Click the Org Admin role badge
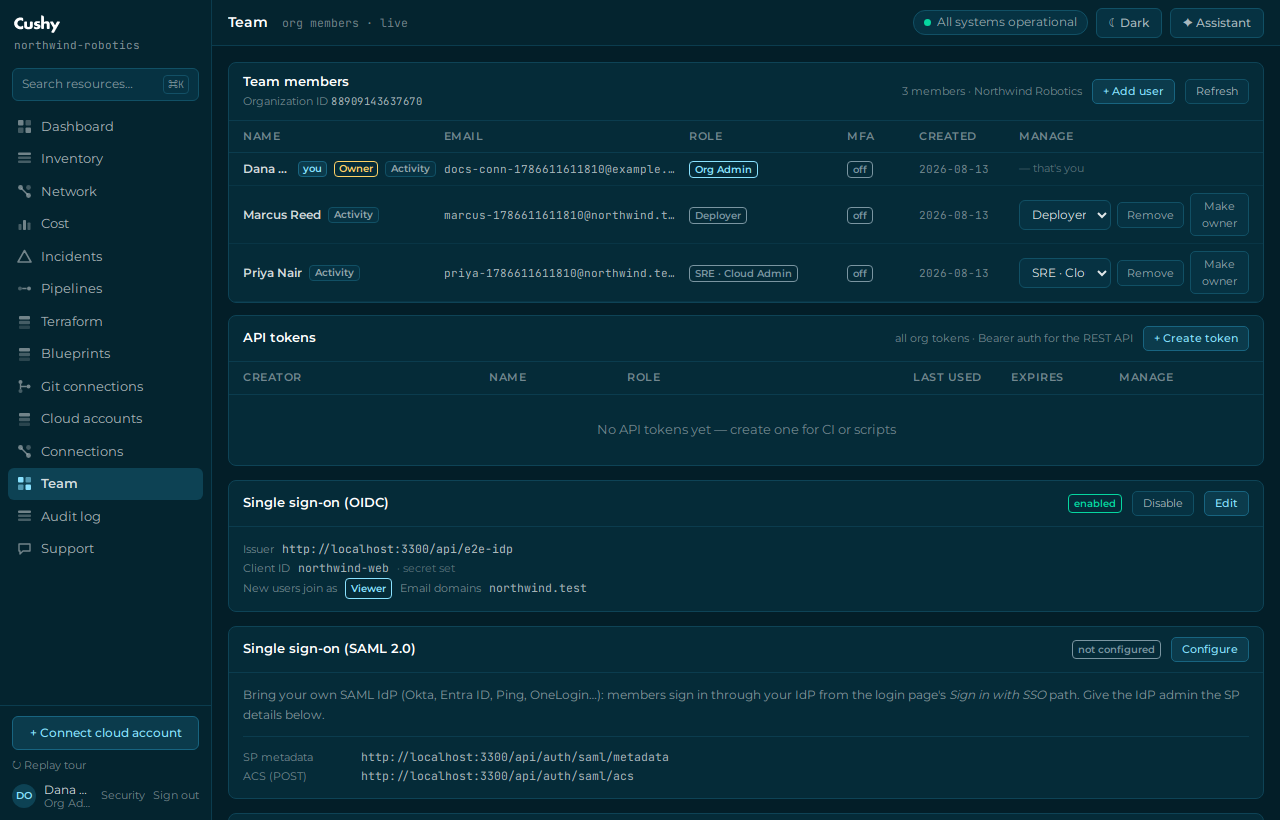The width and height of the screenshot is (1280, 820). [x=723, y=169]
